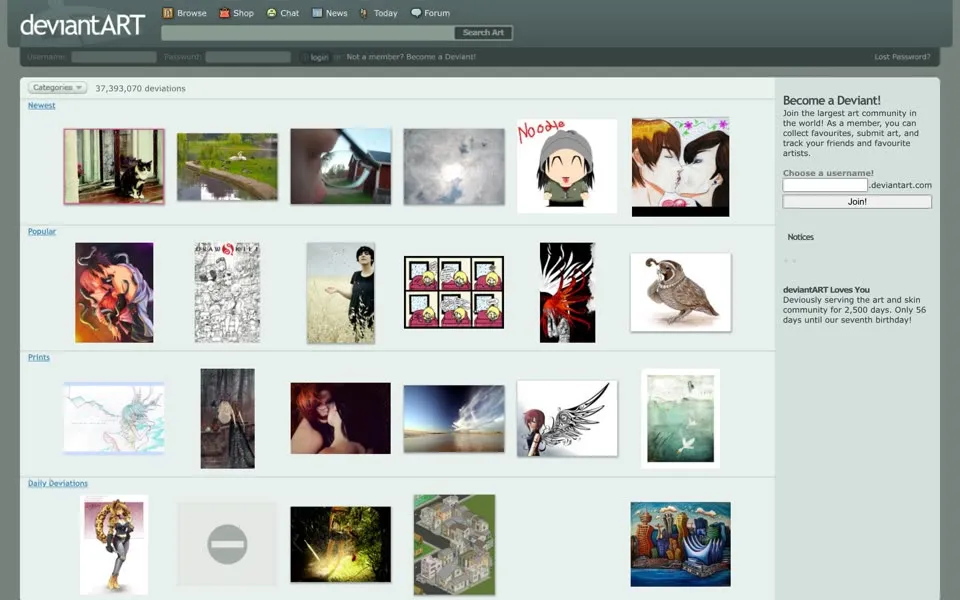960x600 pixels.
Task: Click the Forum speech bubble icon
Action: coord(416,13)
